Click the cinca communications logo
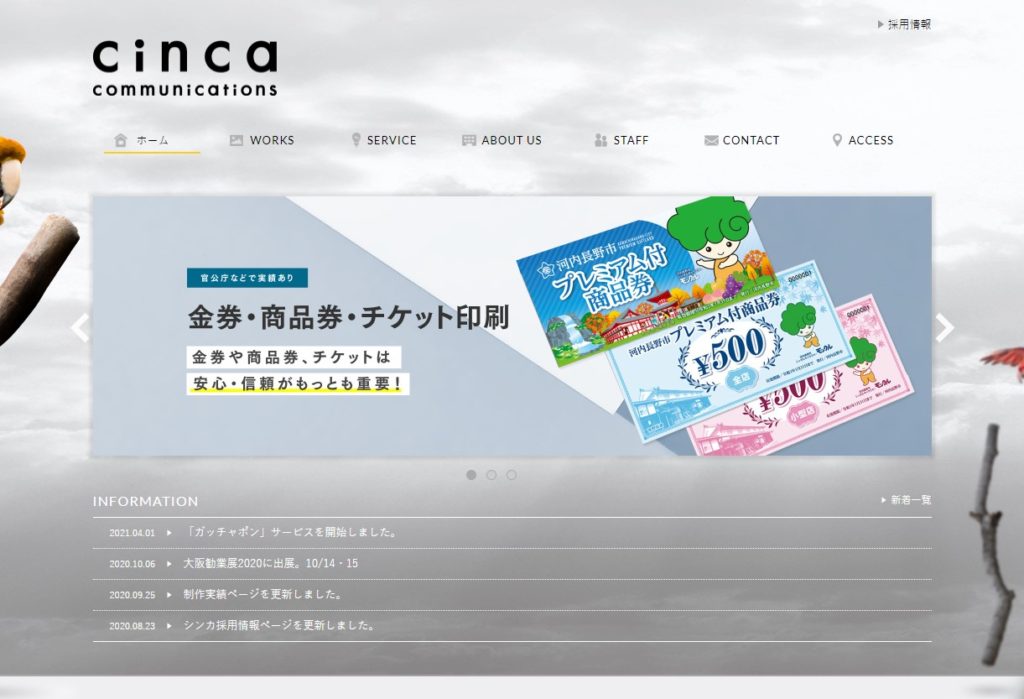This screenshot has height=699, width=1024. point(185,68)
